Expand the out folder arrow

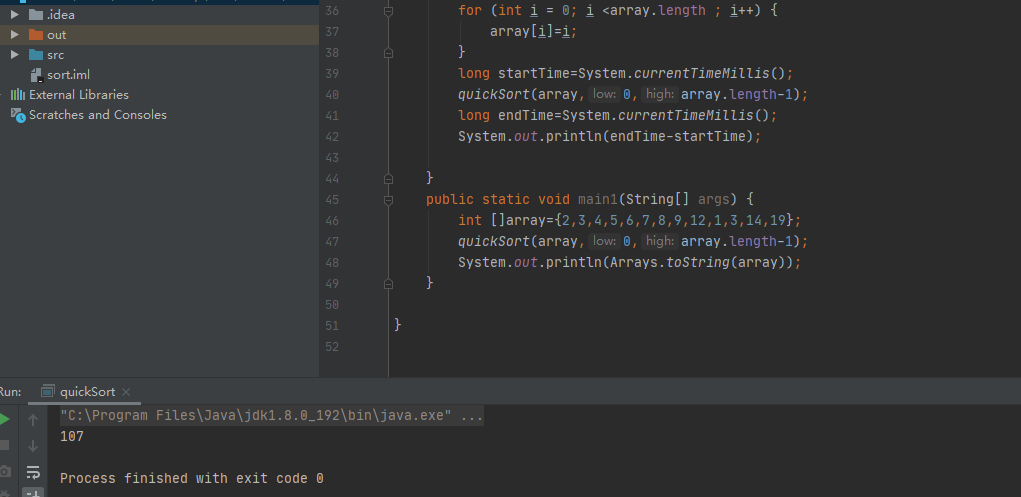[x=15, y=35]
